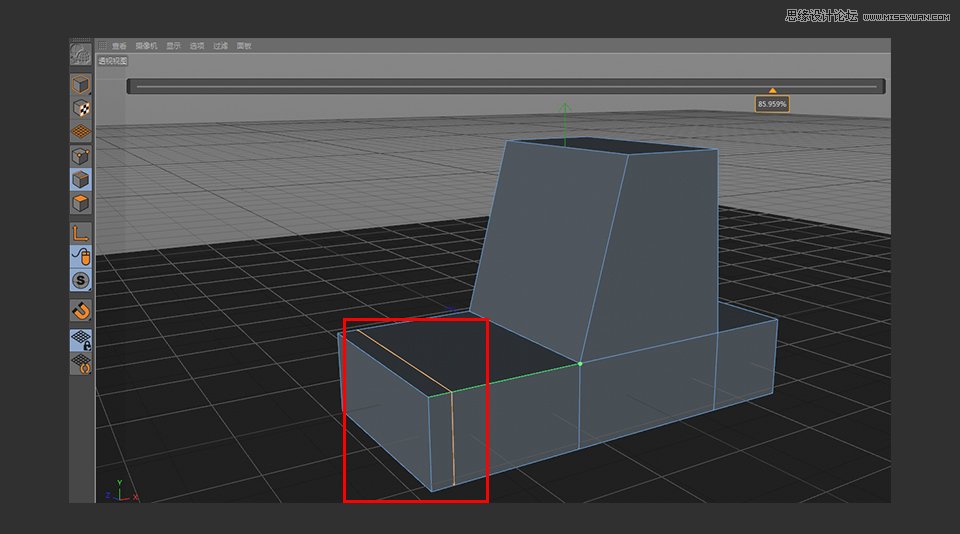Select the Tweak mode mouse icon
The height and width of the screenshot is (534, 960).
click(x=81, y=256)
